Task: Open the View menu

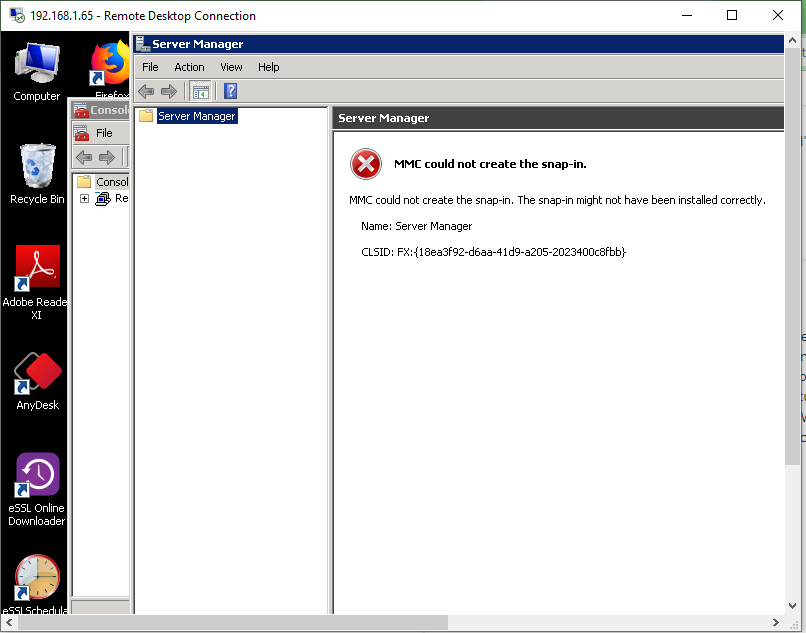Action: click(x=231, y=67)
